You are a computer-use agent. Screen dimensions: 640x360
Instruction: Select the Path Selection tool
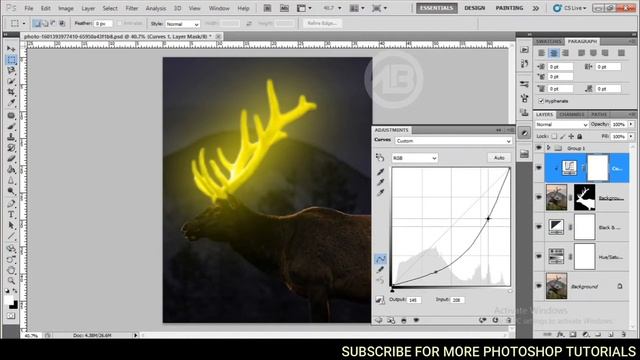tap(11, 225)
